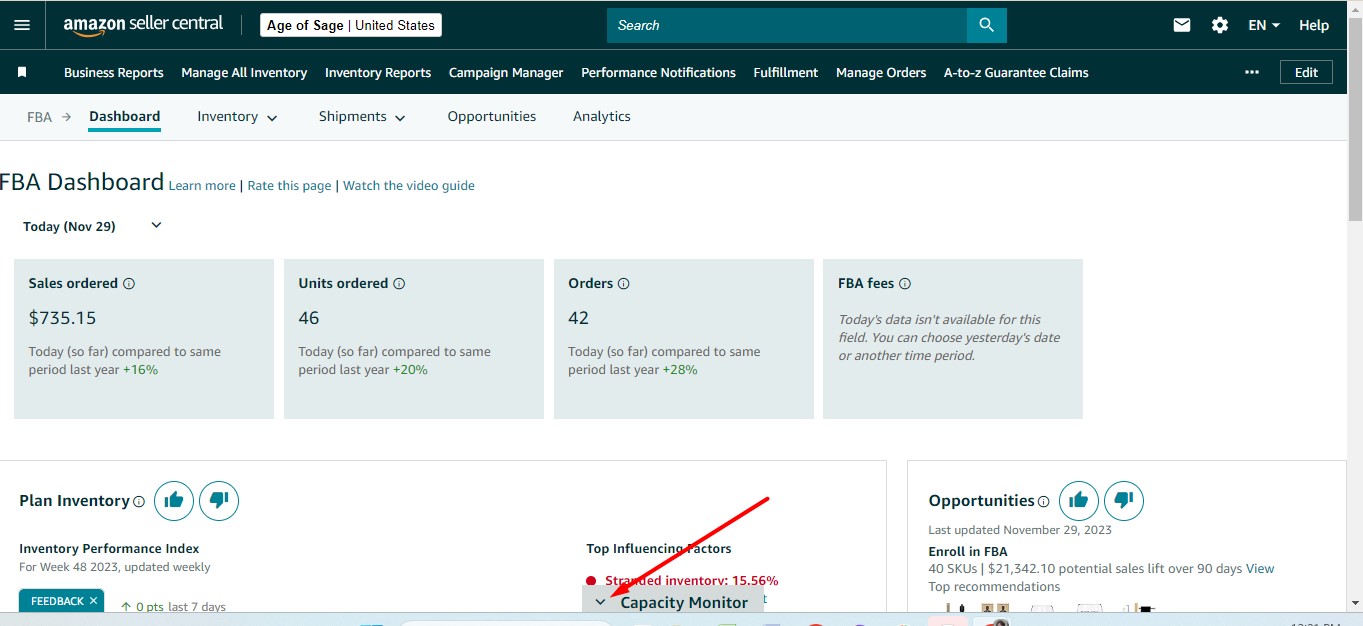Click the Edit button in favorites bar

(x=1306, y=72)
